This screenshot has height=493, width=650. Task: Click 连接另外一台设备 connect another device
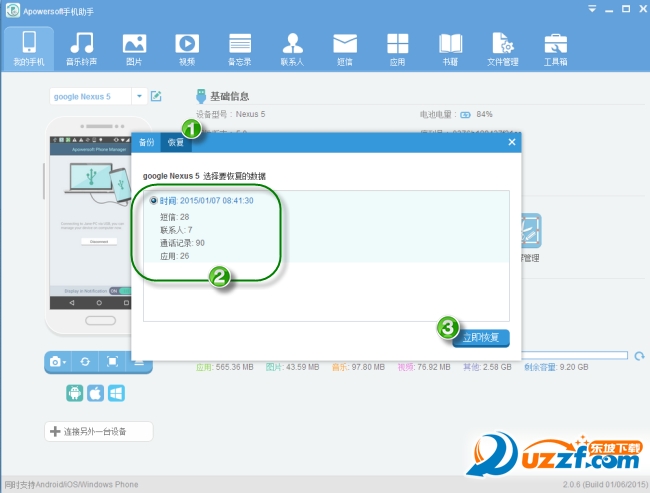99,432
